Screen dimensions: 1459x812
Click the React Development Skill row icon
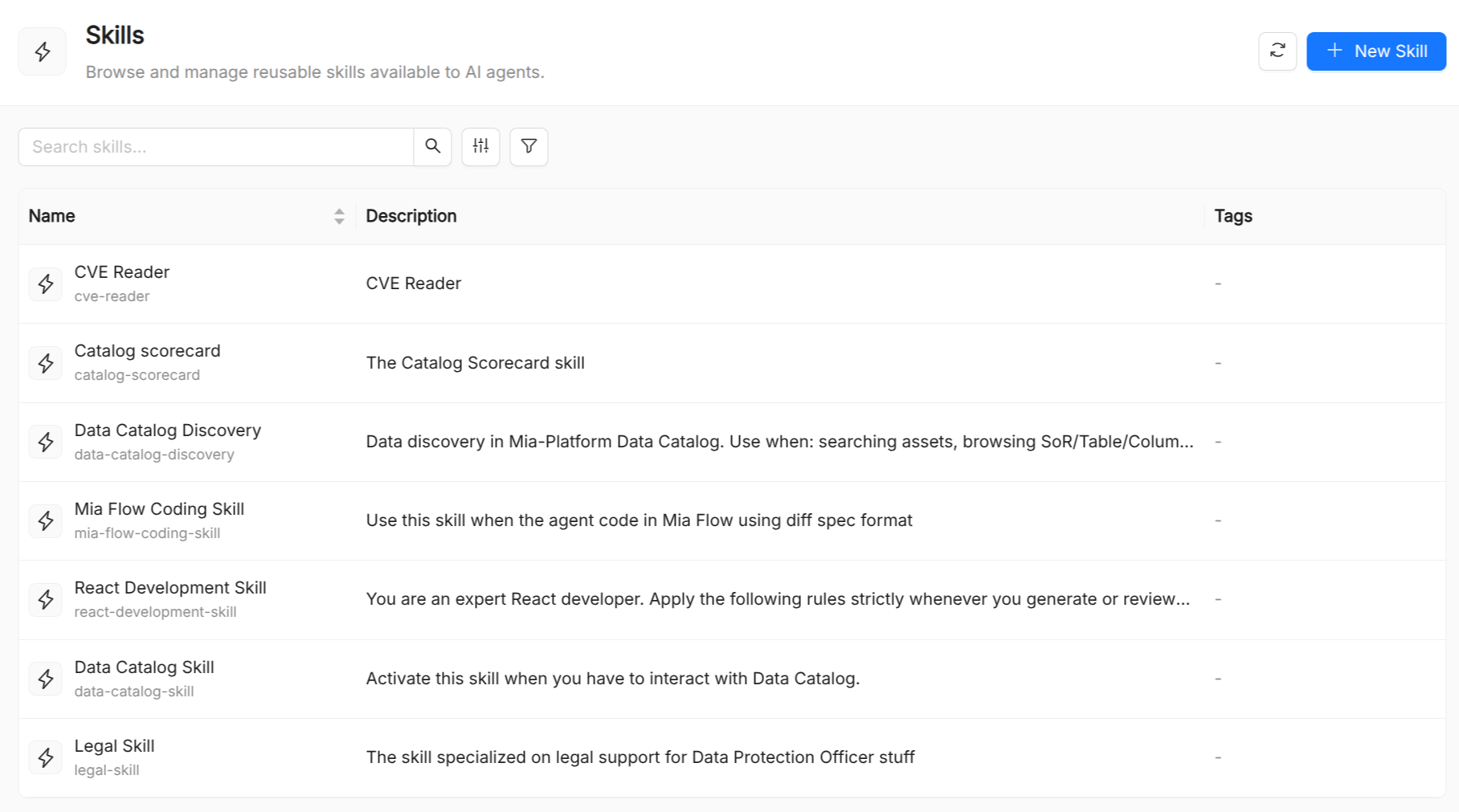(46, 599)
